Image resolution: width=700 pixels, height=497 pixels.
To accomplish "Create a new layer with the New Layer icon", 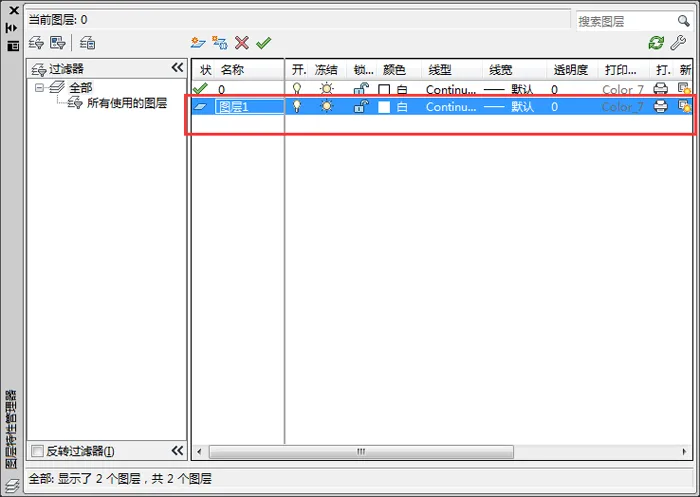I will click(x=198, y=43).
